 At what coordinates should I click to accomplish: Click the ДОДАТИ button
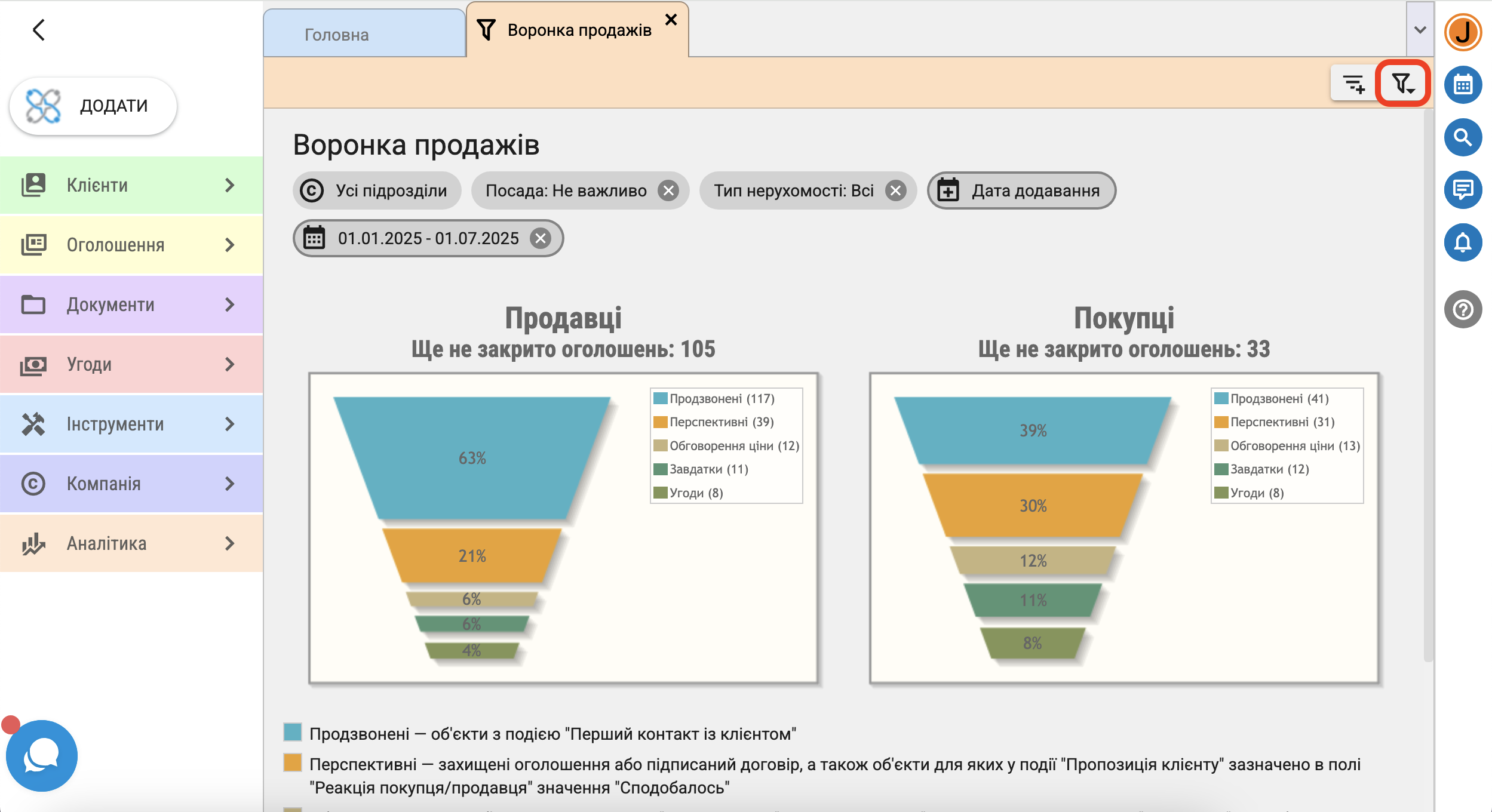click(93, 106)
